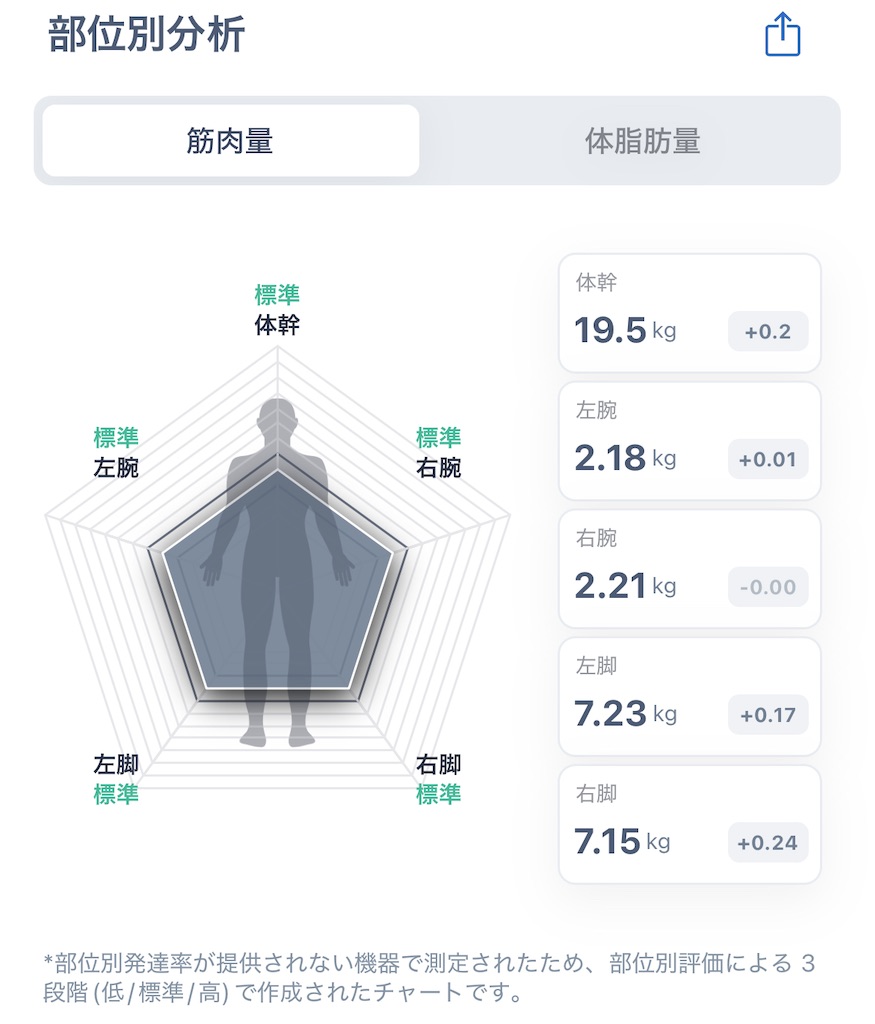Tap the human body silhouette icon

click(278, 571)
